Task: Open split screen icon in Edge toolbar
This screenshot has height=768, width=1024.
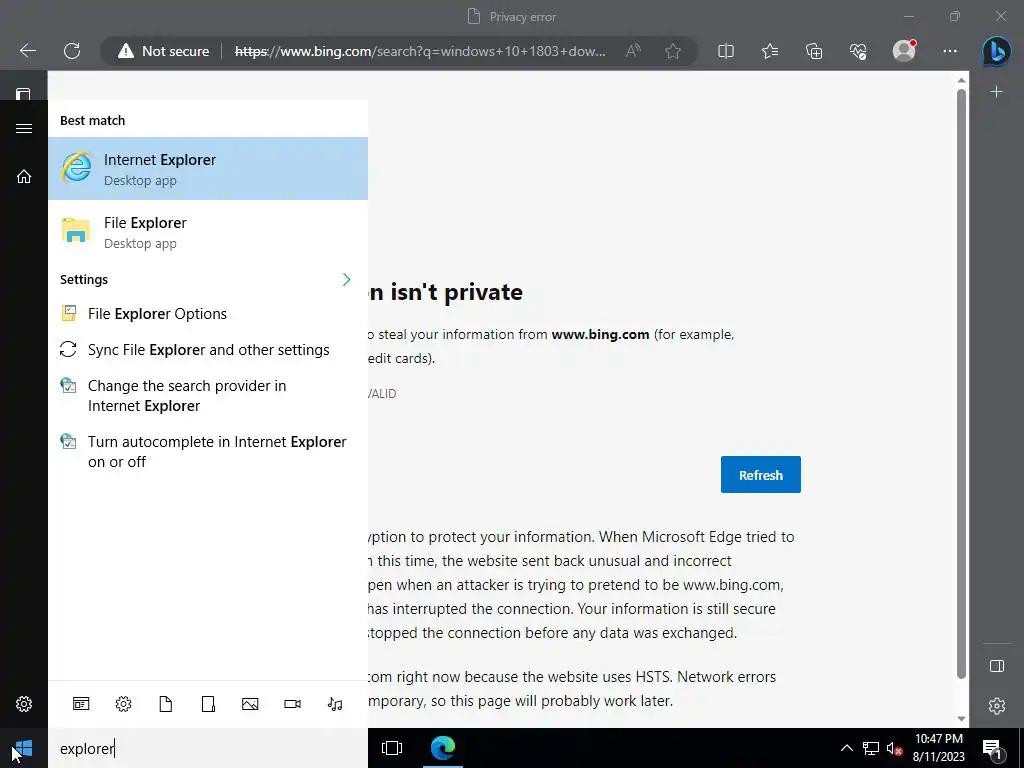Action: click(726, 51)
